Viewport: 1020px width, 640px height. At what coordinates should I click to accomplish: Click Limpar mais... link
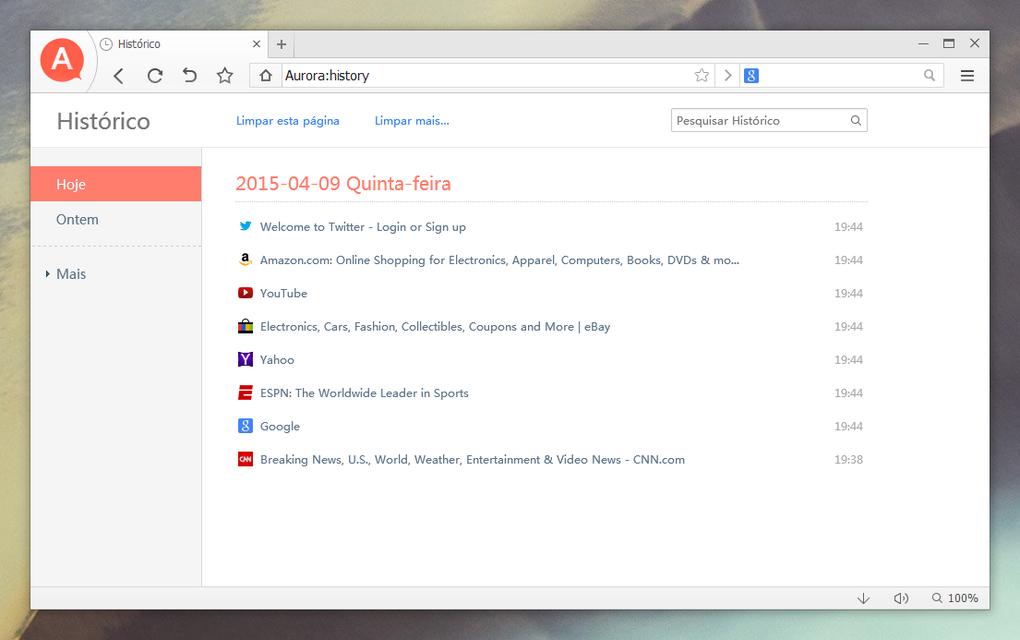412,121
